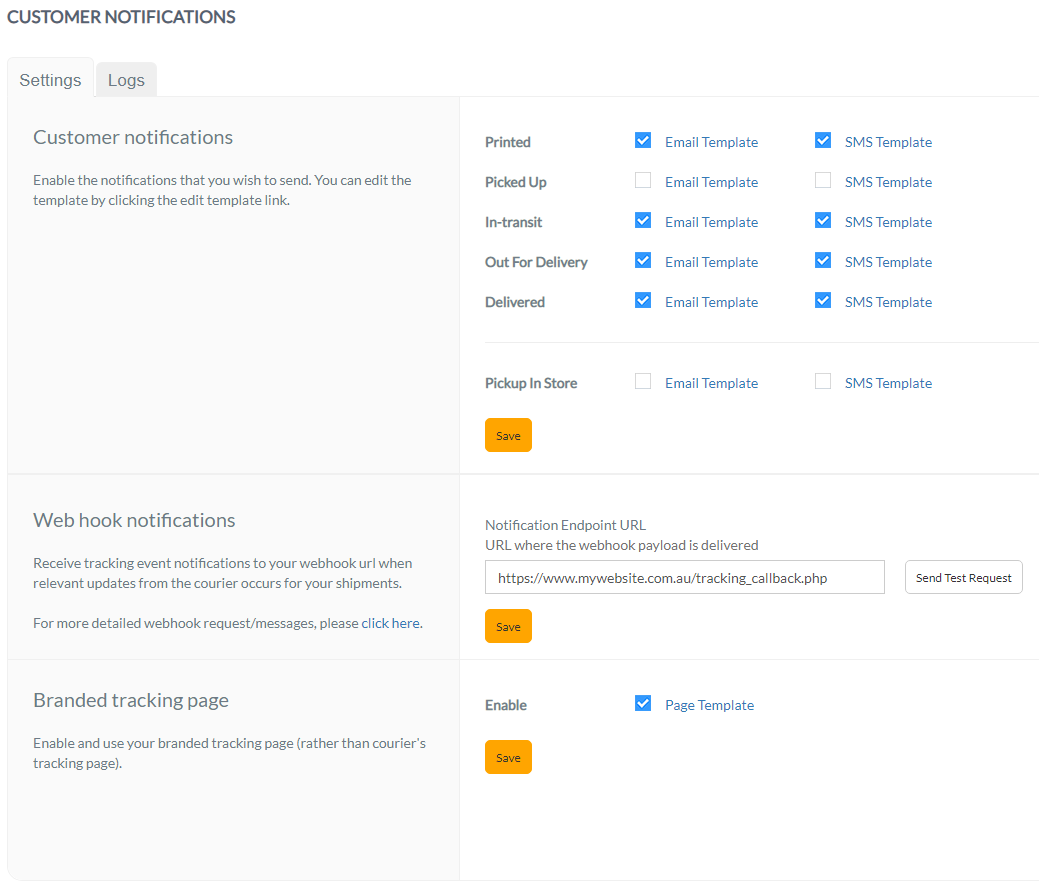
Task: Open the Page Template for branded tracking
Action: [x=709, y=705]
